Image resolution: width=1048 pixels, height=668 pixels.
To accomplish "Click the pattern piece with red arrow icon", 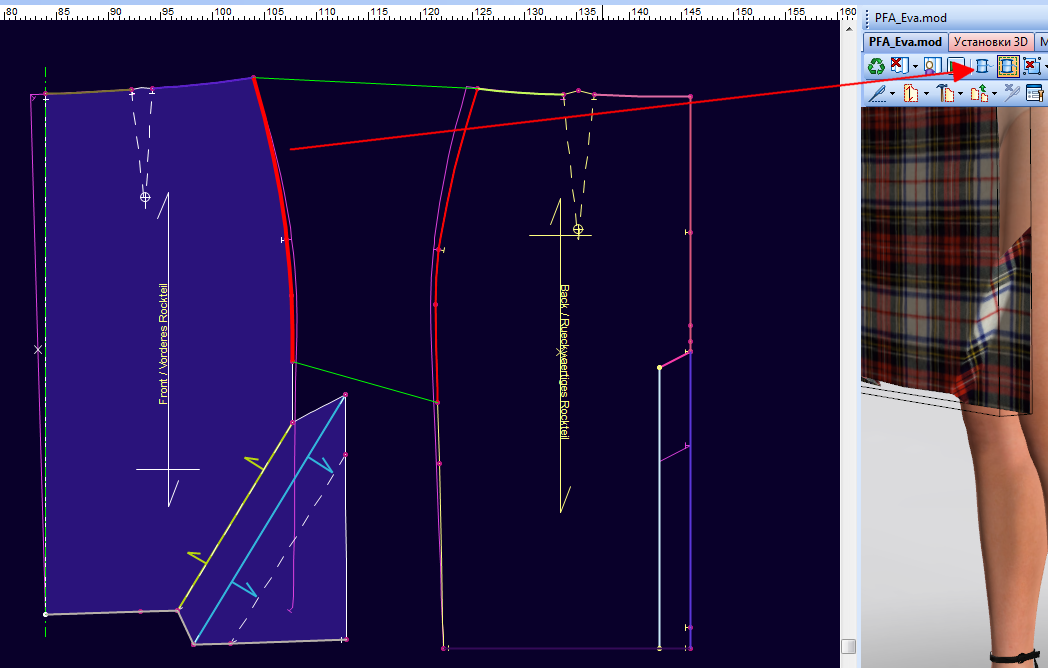I will coord(910,94).
